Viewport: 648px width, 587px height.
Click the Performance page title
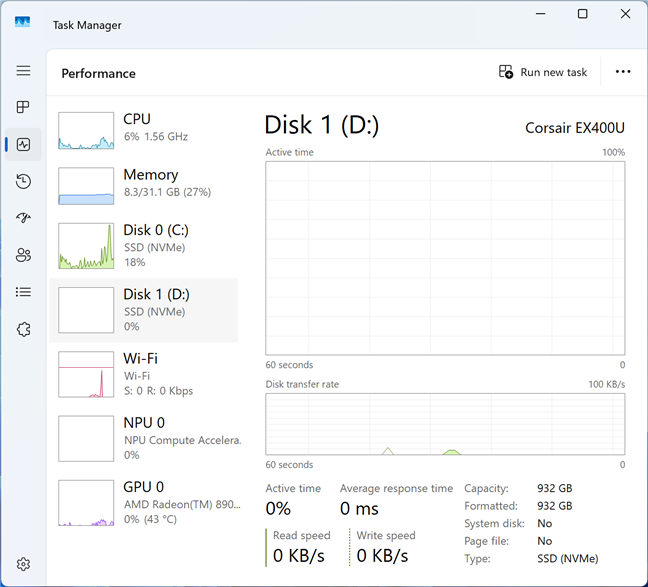point(98,74)
